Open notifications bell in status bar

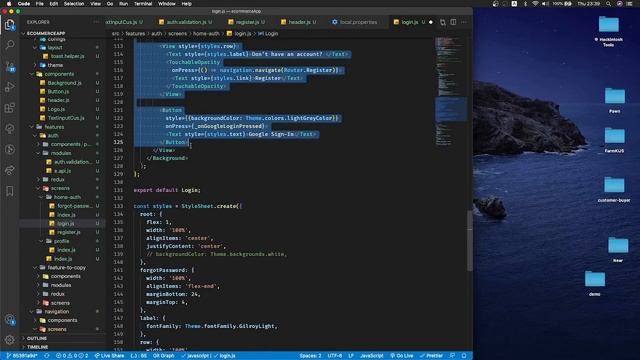464,356
